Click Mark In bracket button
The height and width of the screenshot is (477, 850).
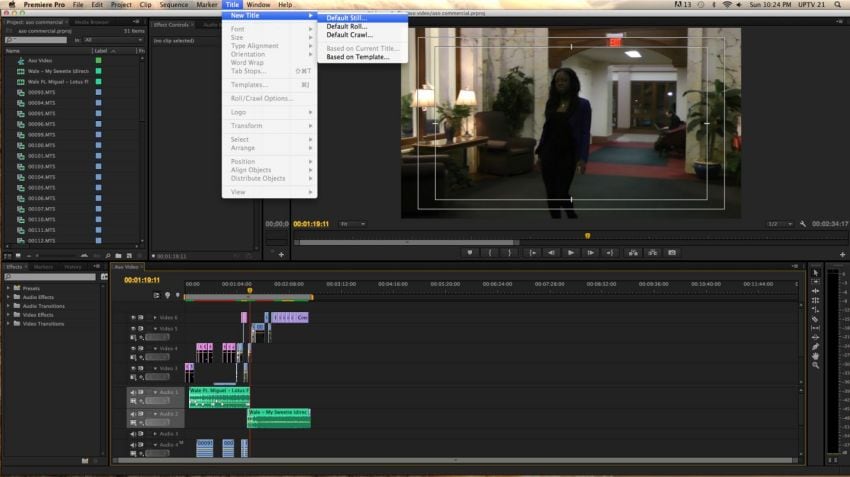coord(490,253)
